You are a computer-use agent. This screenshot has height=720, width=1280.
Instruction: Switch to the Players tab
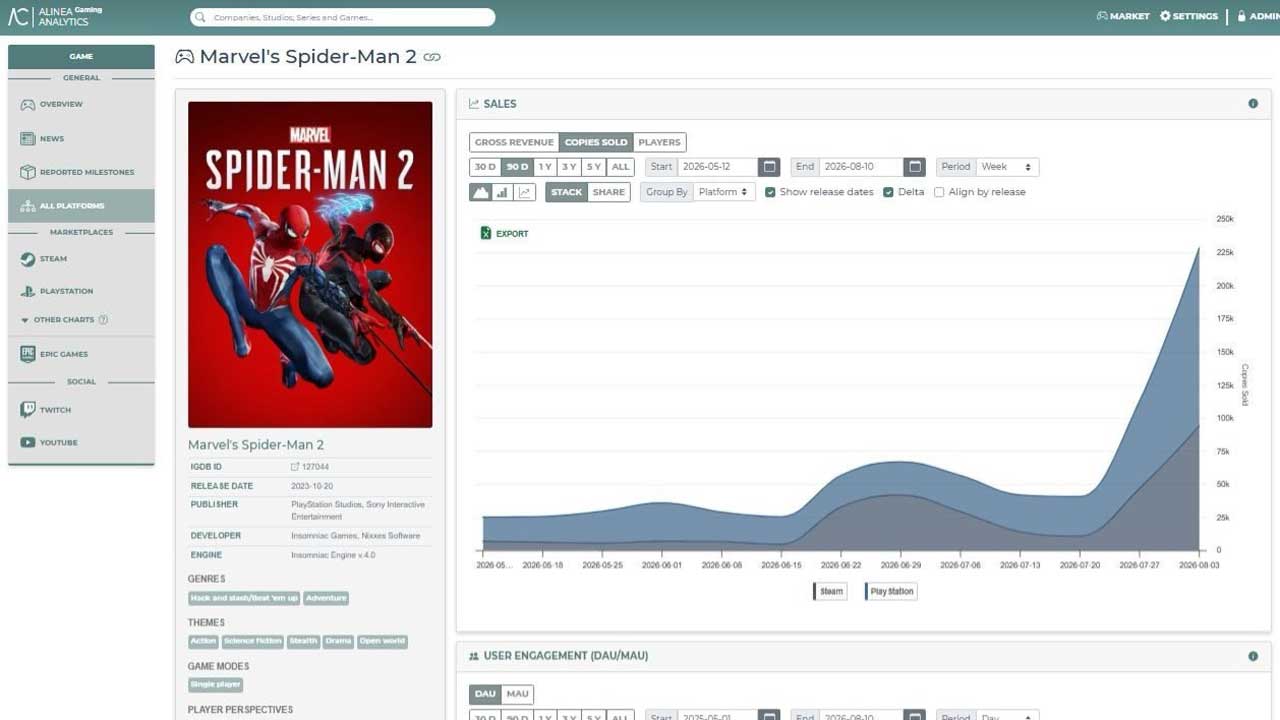pos(659,142)
